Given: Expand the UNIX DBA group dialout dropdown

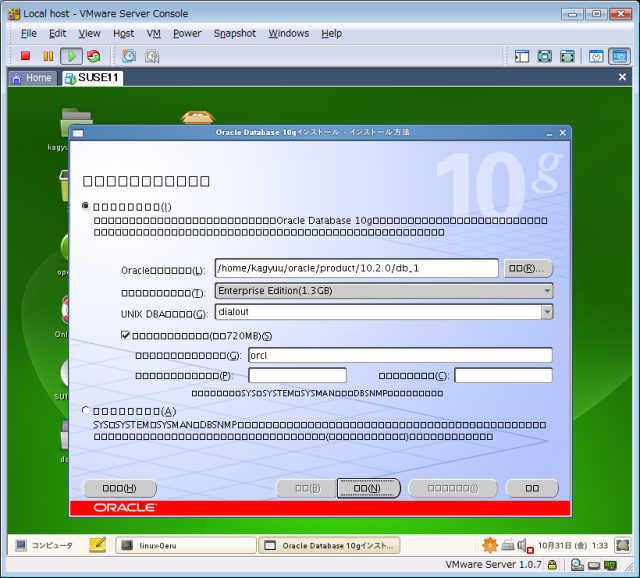Looking at the screenshot, I should 383,312.
